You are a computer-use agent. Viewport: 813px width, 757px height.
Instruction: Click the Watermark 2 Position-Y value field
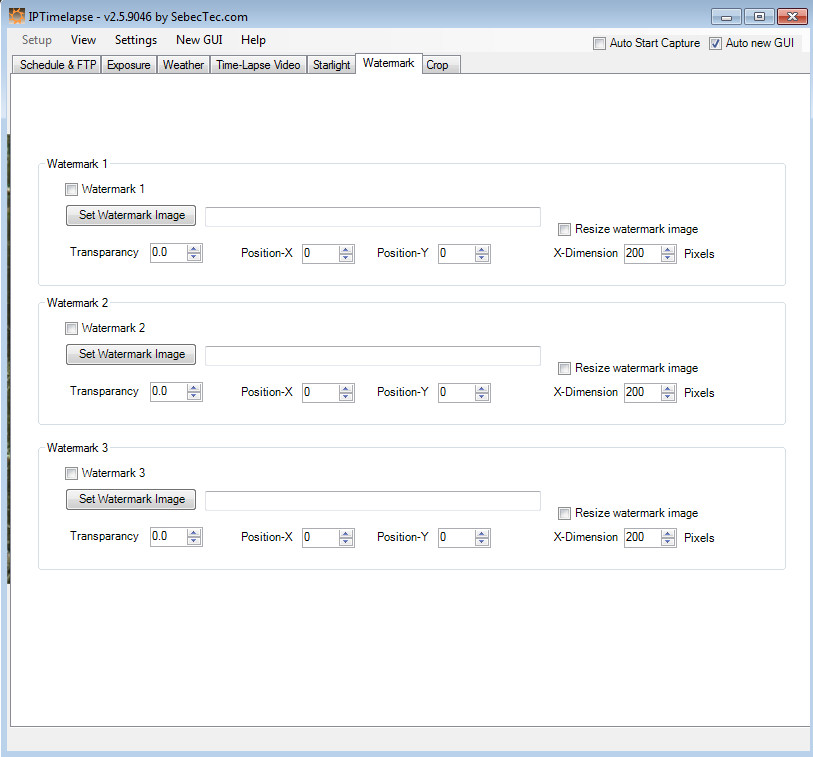click(x=456, y=393)
